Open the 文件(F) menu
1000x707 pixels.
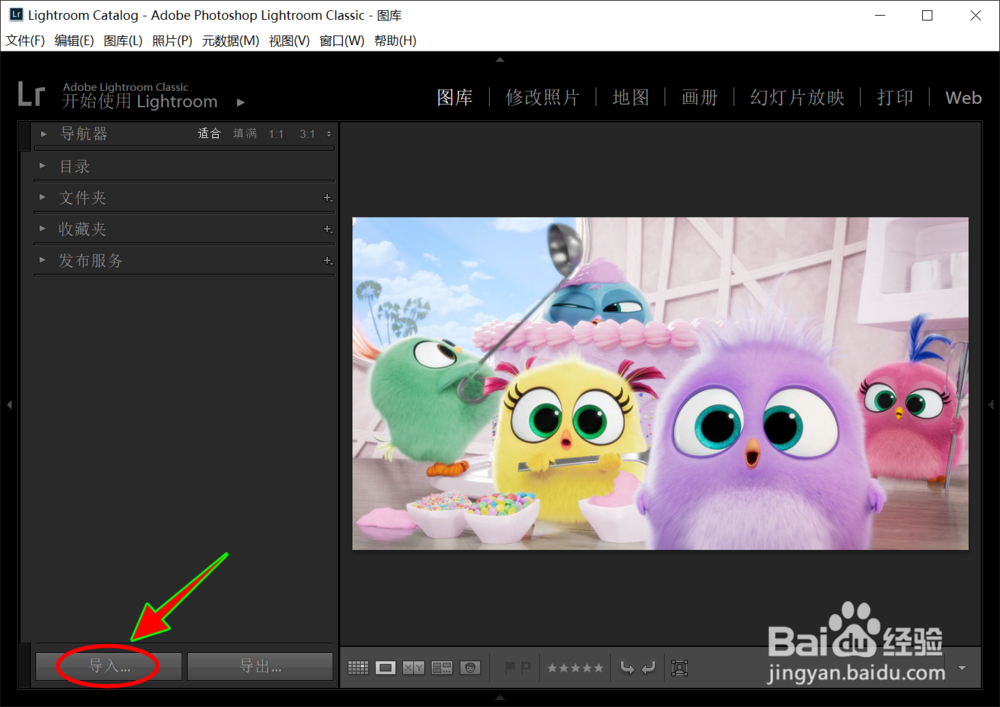point(26,41)
